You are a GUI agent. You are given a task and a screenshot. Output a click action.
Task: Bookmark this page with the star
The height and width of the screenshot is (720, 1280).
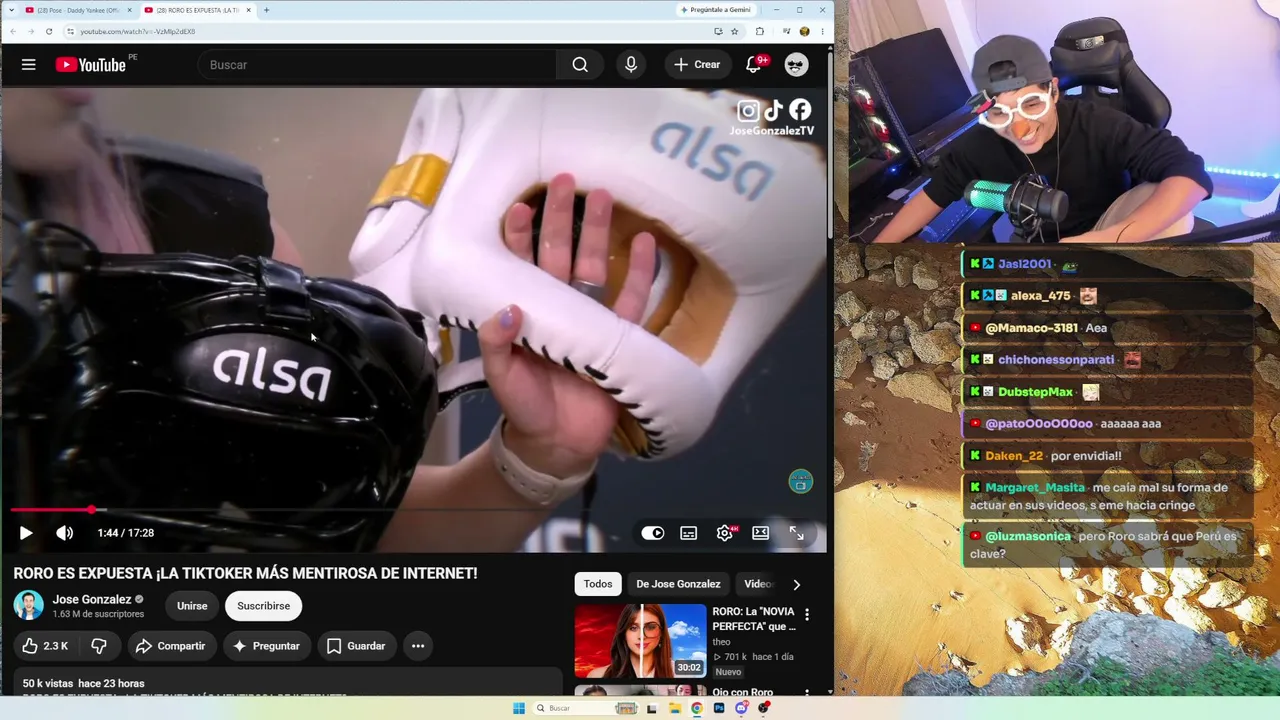(x=735, y=31)
